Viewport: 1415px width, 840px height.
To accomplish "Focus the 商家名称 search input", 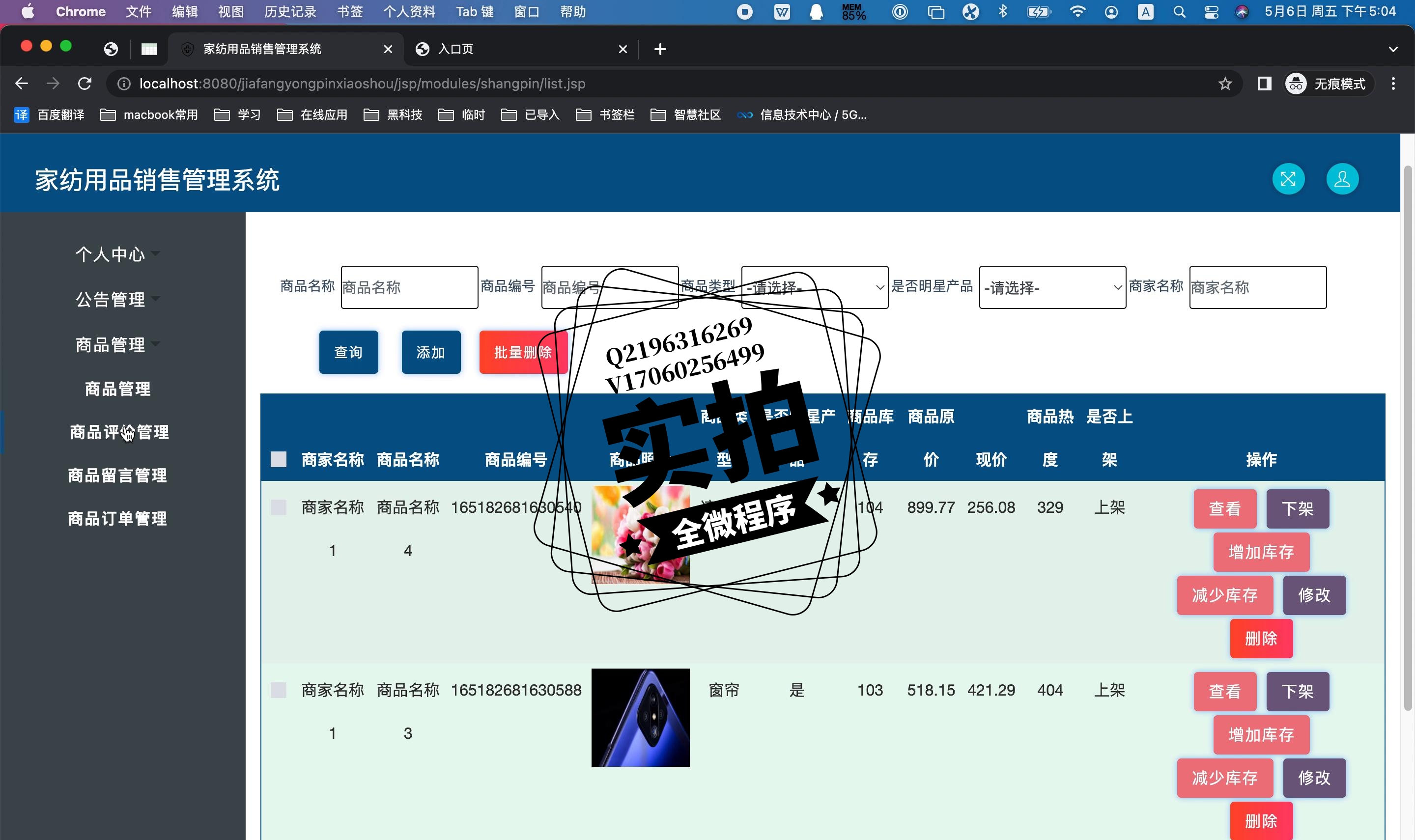I will [x=1258, y=287].
